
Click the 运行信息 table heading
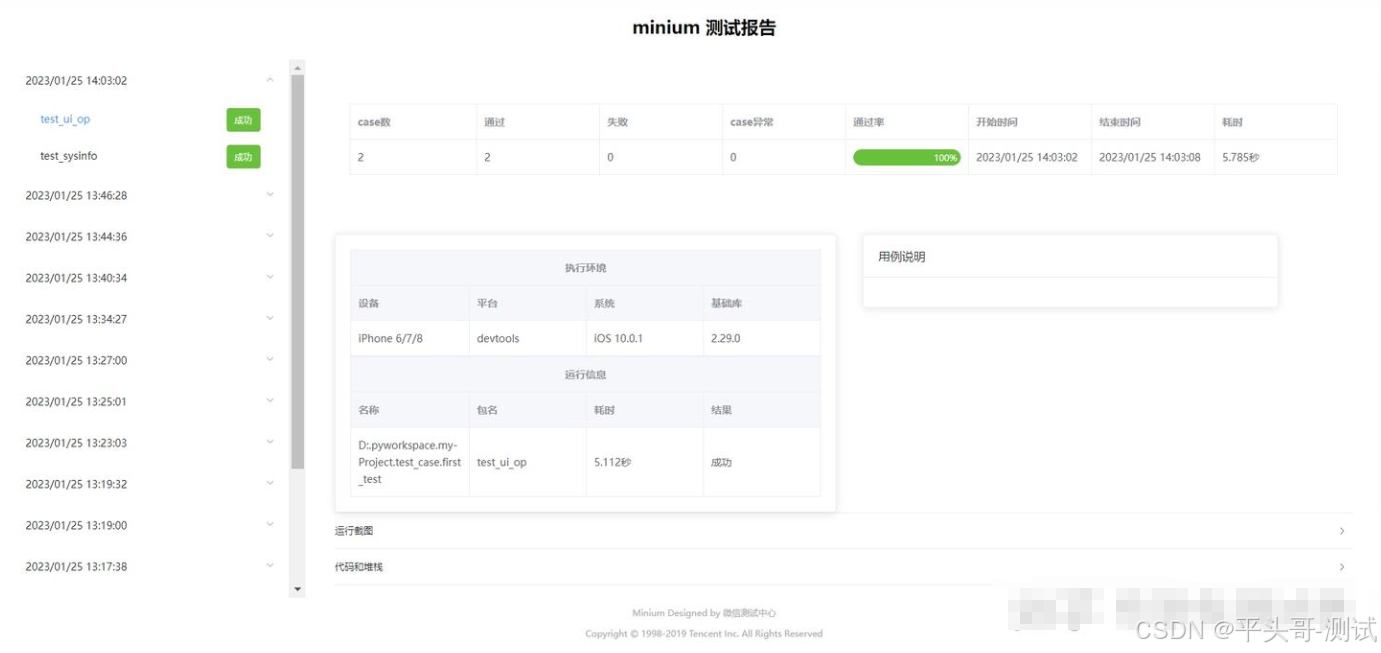pyautogui.click(x=585, y=374)
